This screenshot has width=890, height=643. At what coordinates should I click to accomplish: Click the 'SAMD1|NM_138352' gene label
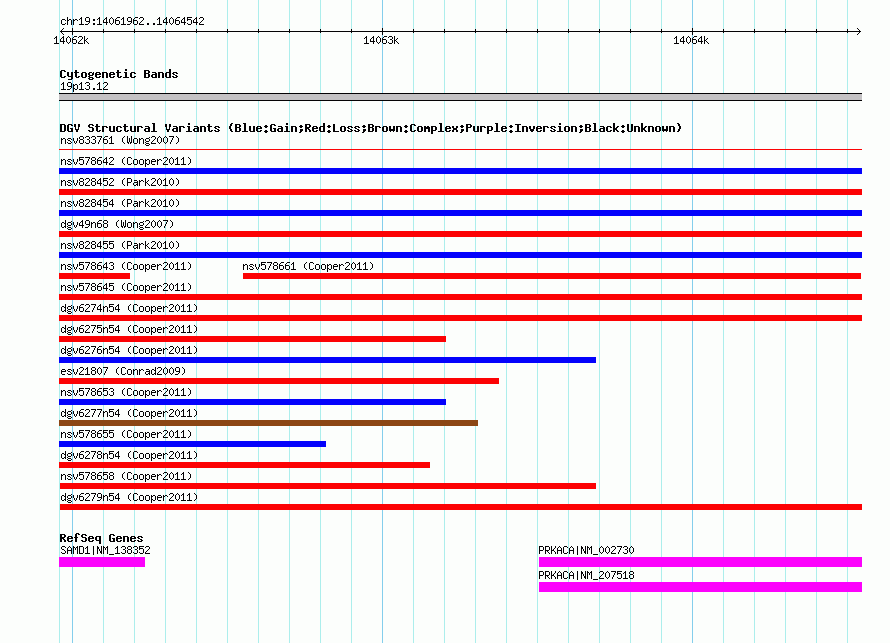[x=105, y=550]
